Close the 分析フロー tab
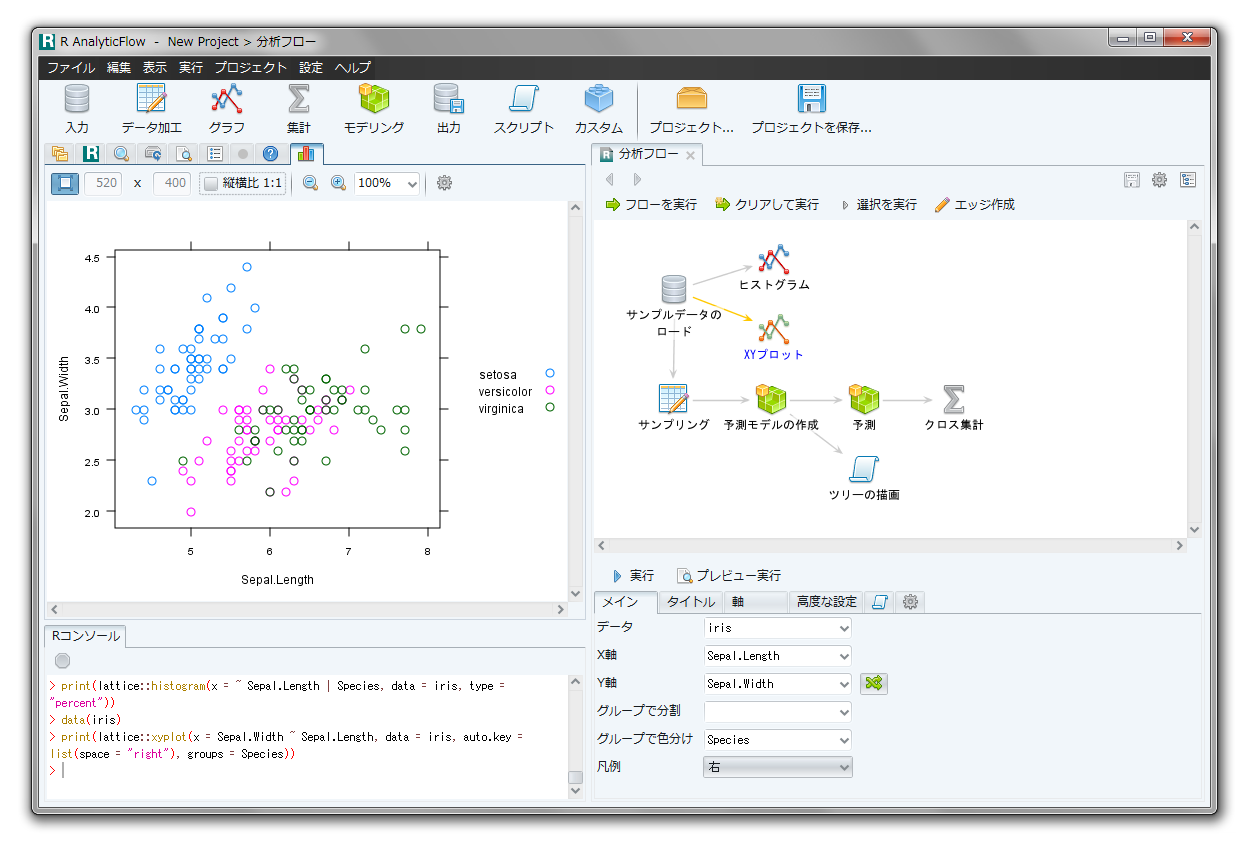1255x843 pixels. pyautogui.click(x=690, y=155)
